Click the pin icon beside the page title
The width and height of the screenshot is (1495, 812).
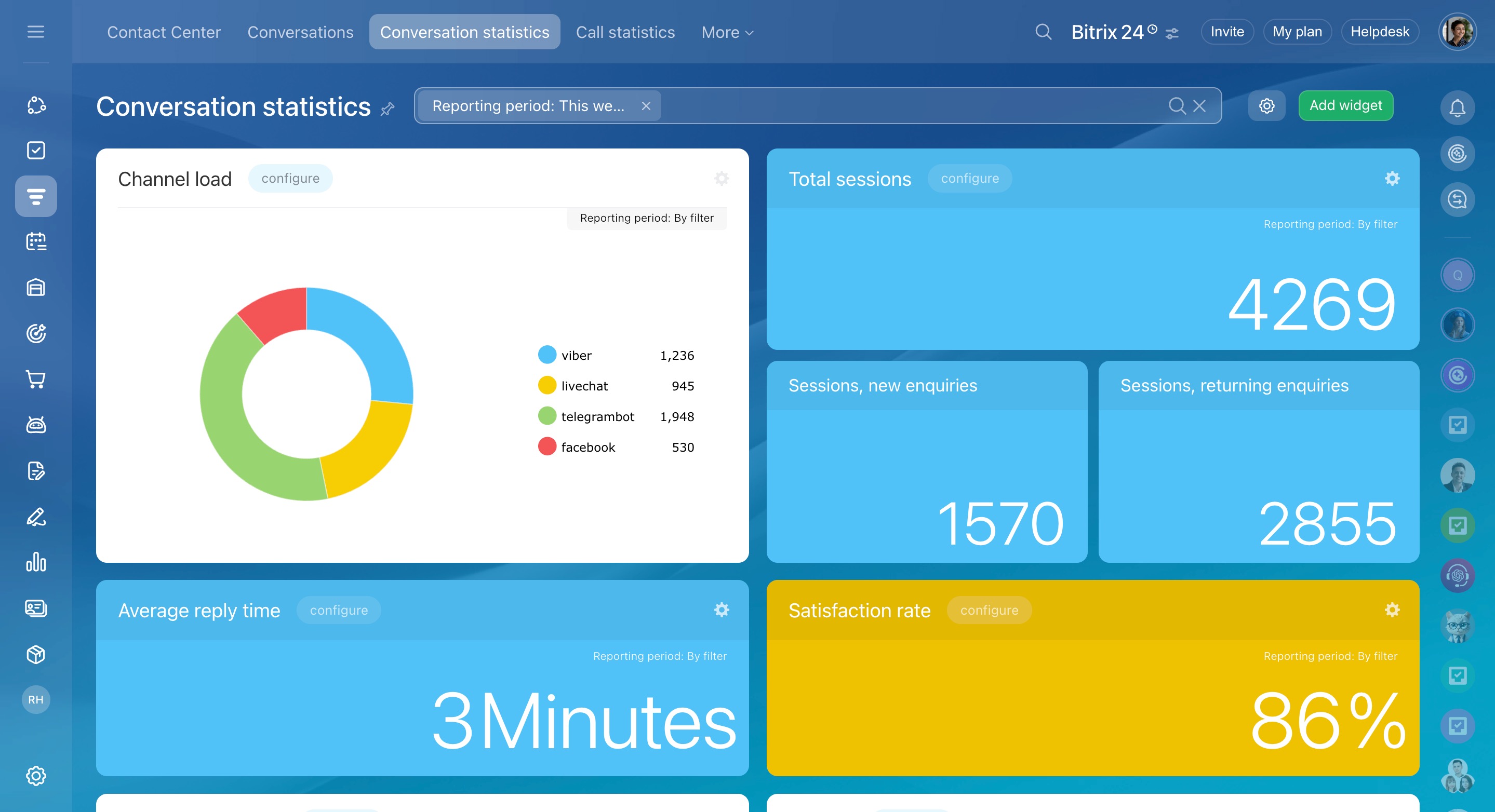[388, 109]
